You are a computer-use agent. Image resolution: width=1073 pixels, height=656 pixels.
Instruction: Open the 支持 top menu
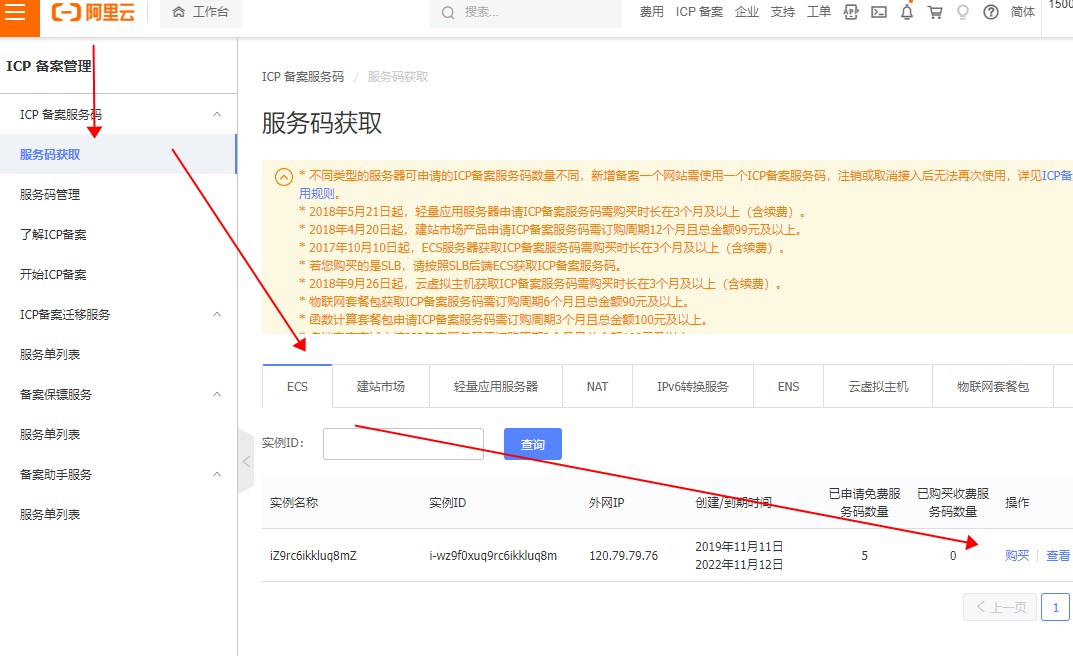(x=783, y=12)
